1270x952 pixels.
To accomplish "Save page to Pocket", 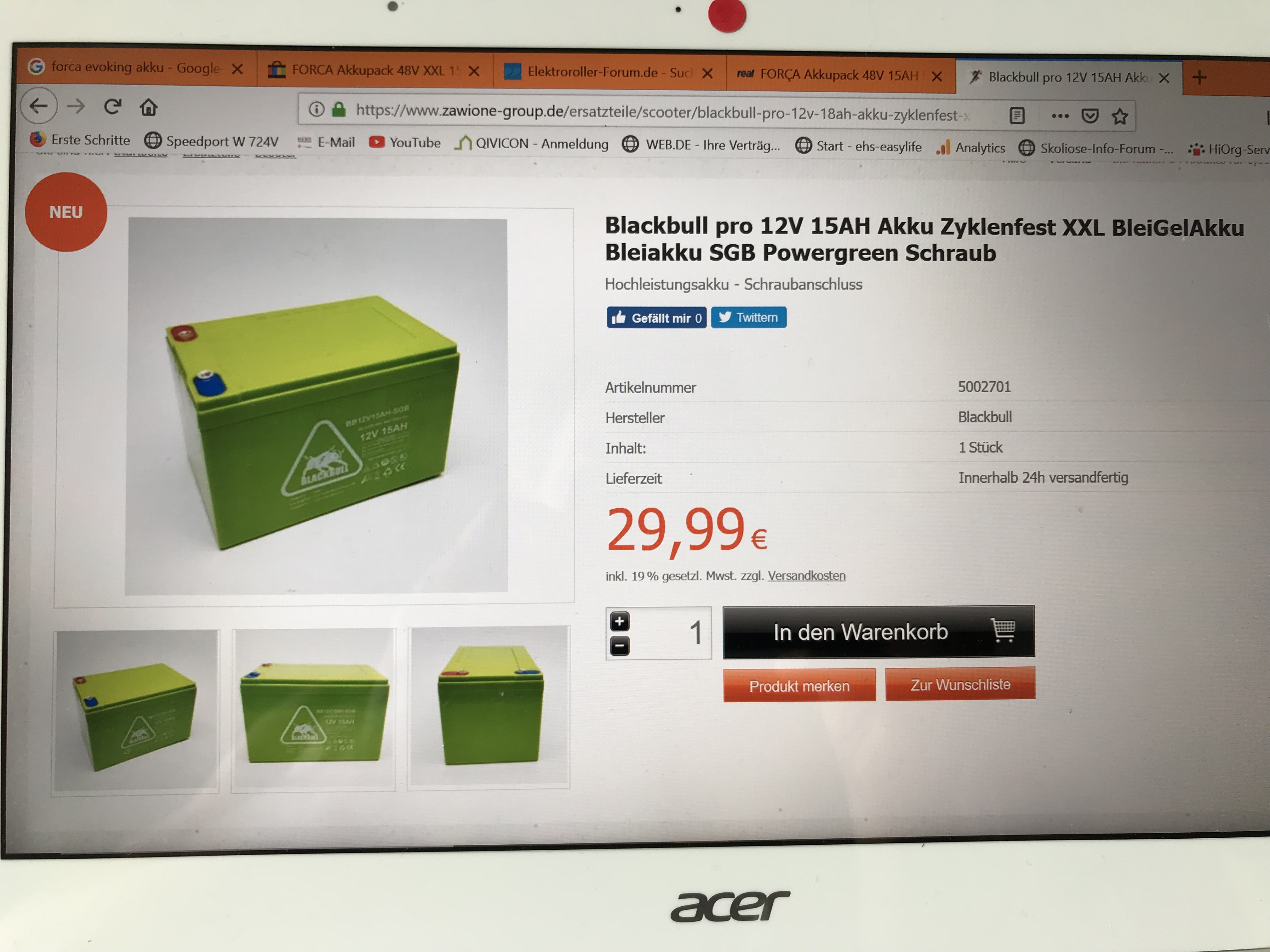I will [1090, 116].
